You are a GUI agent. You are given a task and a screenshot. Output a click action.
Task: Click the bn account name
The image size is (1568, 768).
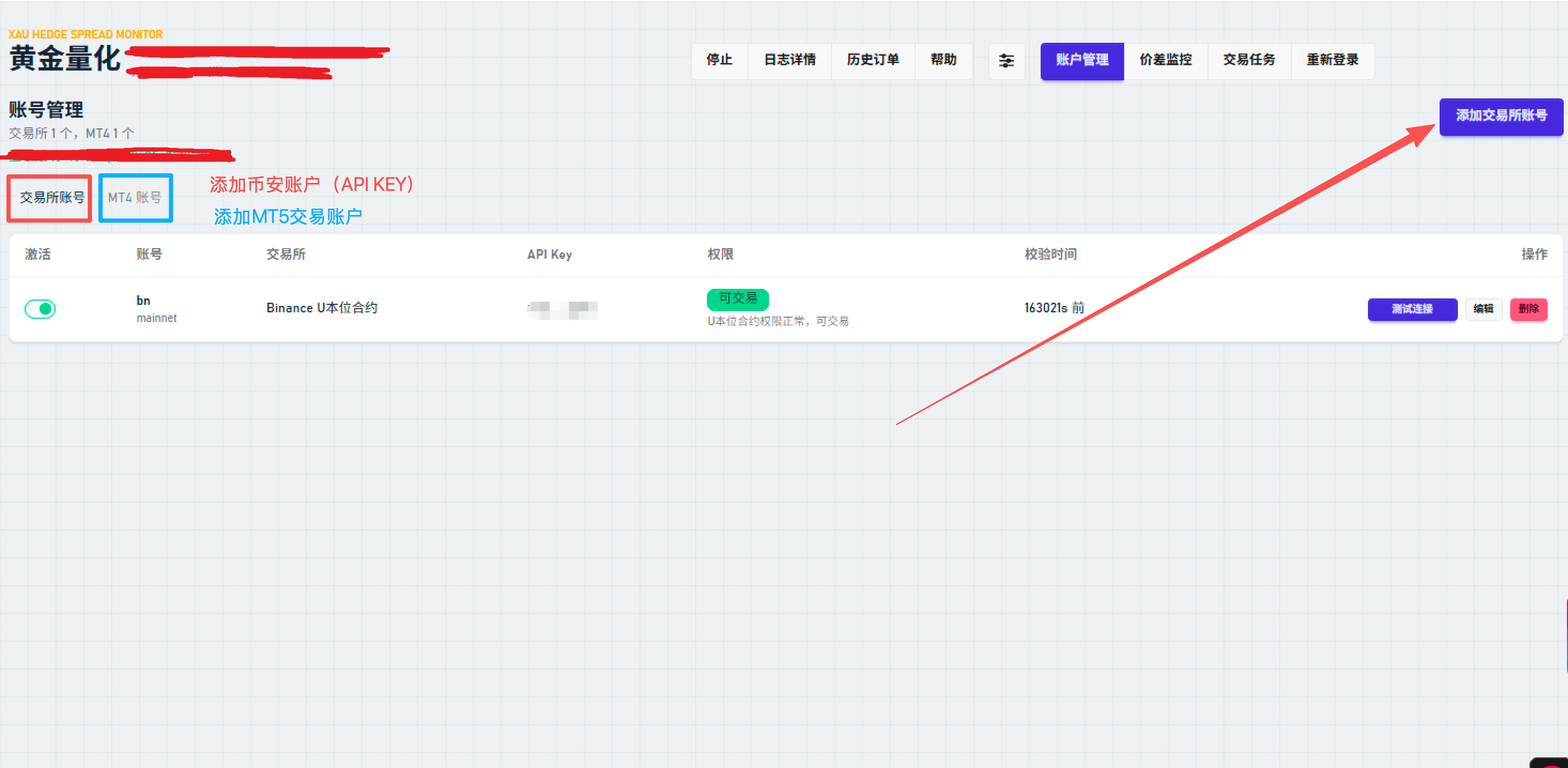tap(143, 301)
